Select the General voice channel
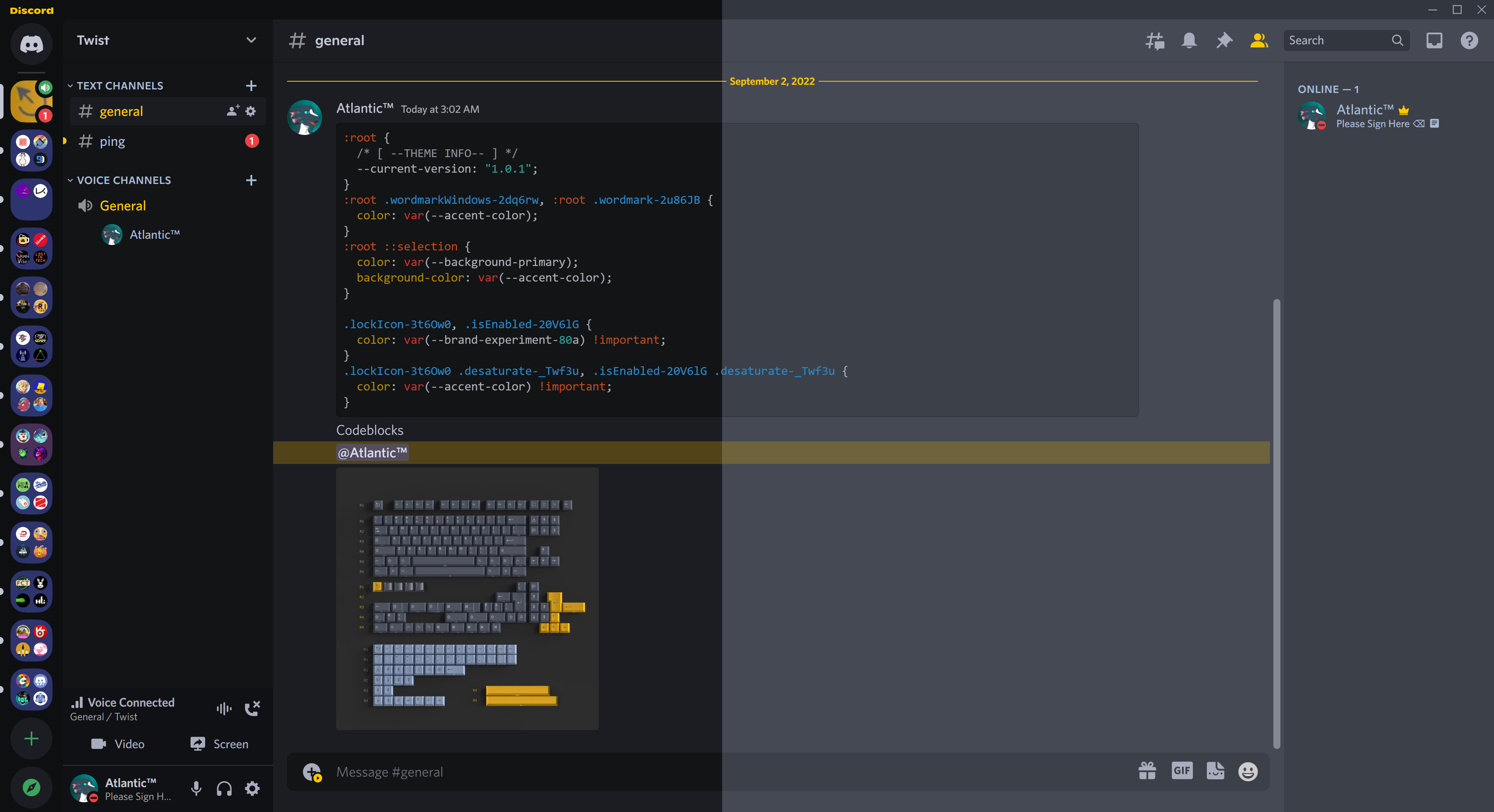The height and width of the screenshot is (812, 1494). (x=123, y=206)
